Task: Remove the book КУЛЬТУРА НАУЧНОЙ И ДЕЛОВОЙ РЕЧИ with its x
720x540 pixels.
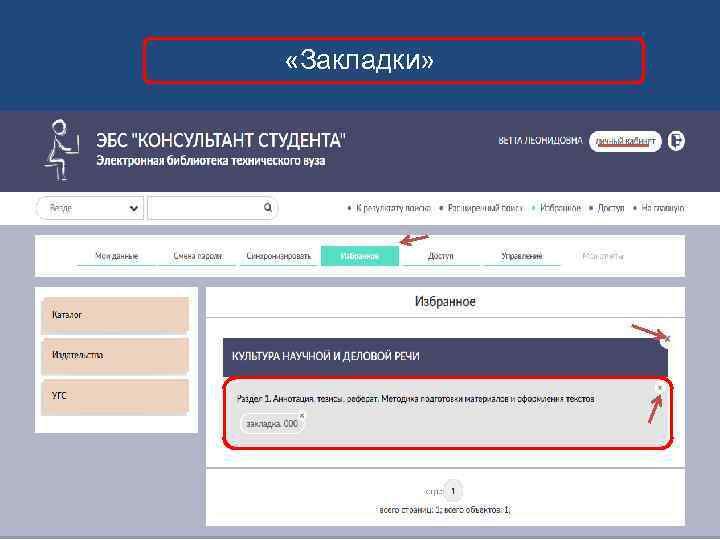Action: pos(667,339)
